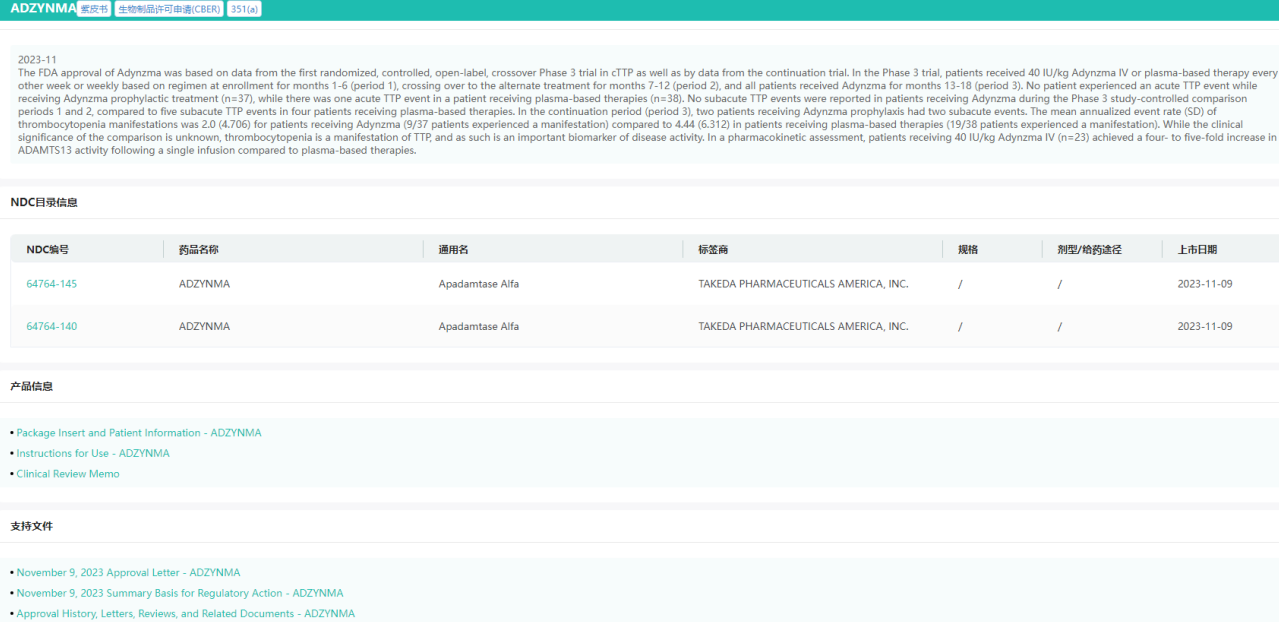Select Apadamtase Alfa in 64764-140 row
Screen dimensions: 1279x622
pos(478,326)
